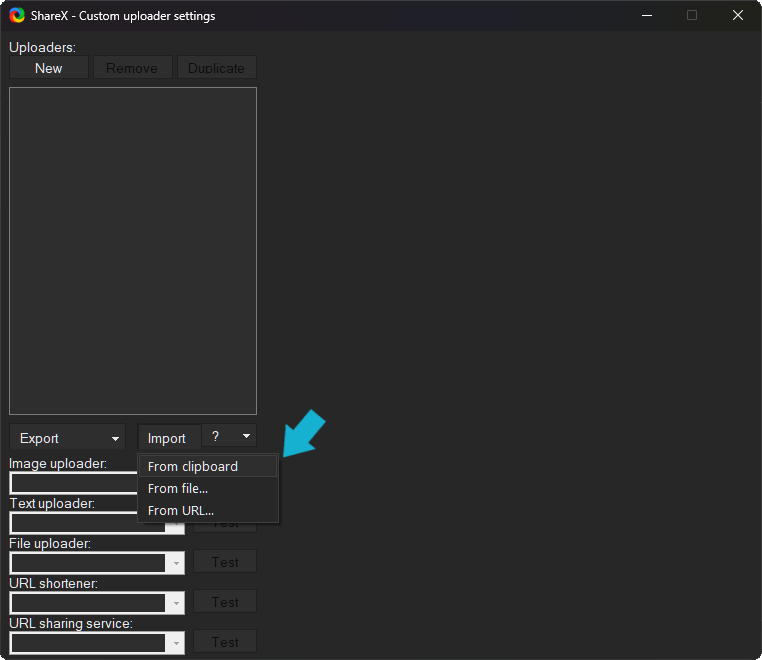Click Test beside URL sharing service
The width and height of the screenshot is (762, 660).
(225, 642)
